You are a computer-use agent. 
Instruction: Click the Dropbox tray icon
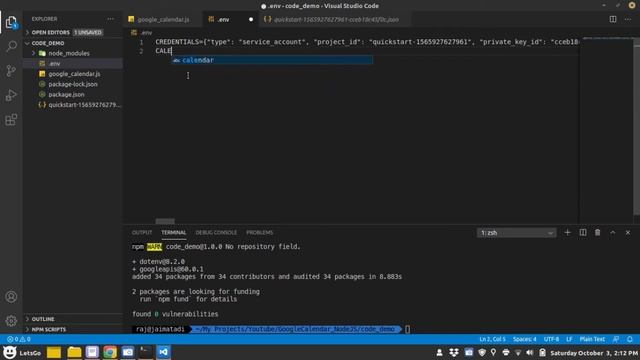pyautogui.click(x=453, y=352)
